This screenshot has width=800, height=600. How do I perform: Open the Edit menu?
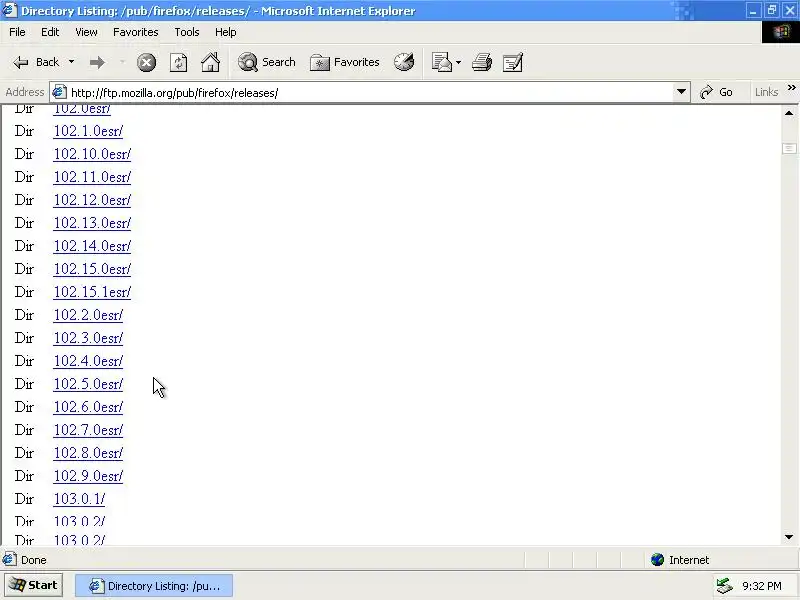pos(50,32)
